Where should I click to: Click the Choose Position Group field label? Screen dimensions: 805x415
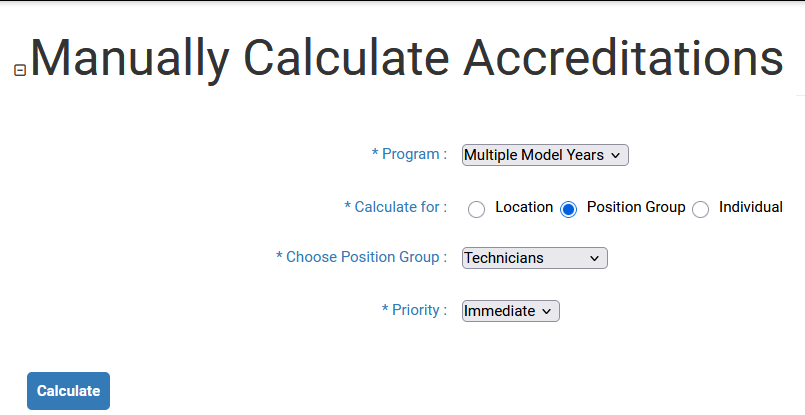(366, 257)
